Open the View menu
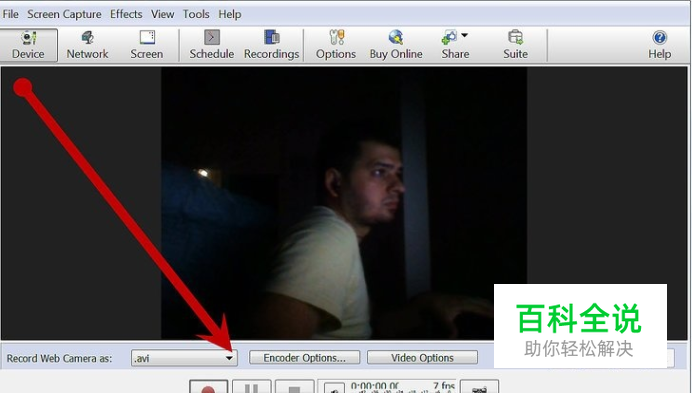 click(x=162, y=14)
